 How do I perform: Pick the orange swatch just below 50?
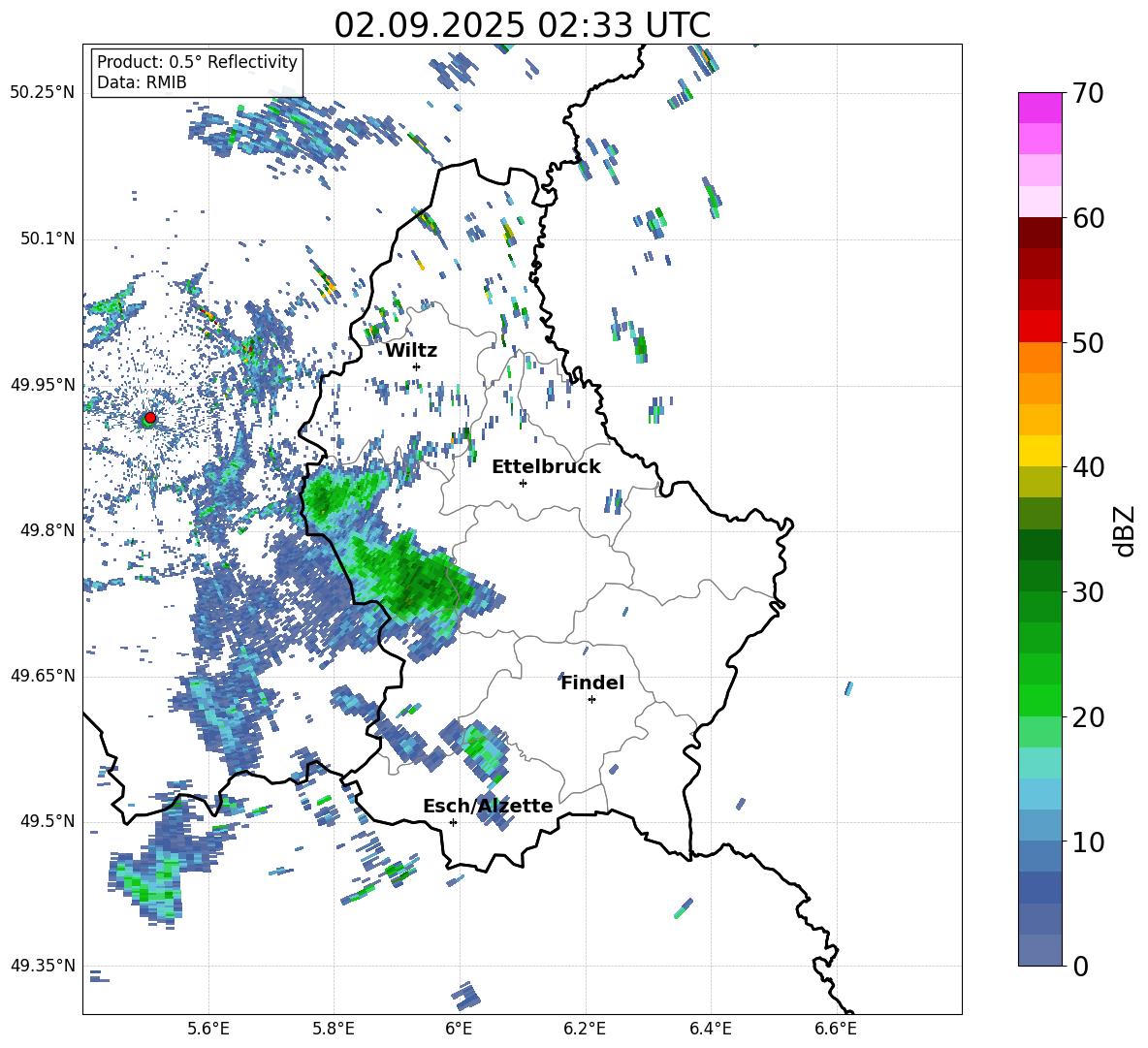point(1039,358)
